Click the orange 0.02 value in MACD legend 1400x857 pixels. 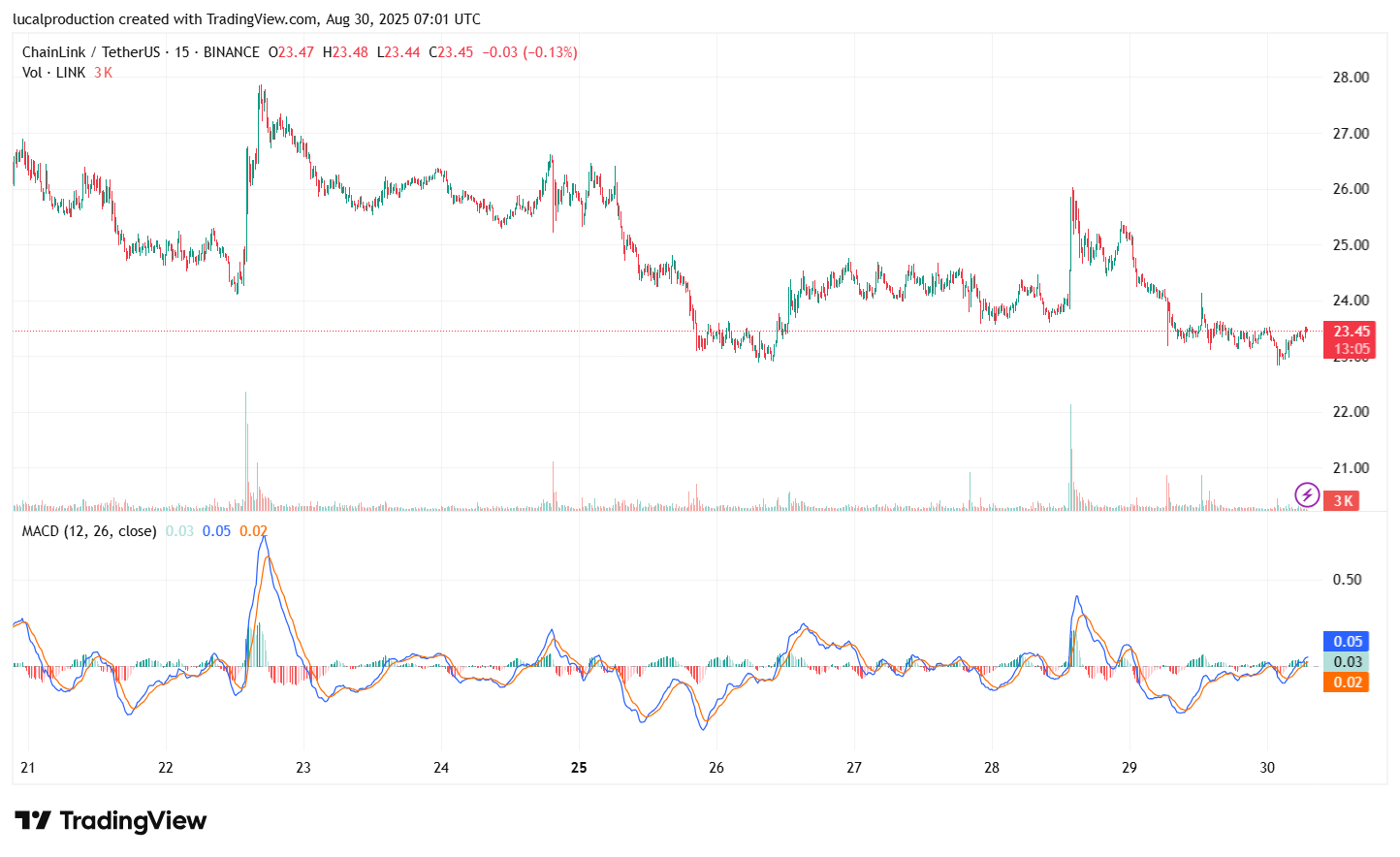(253, 531)
